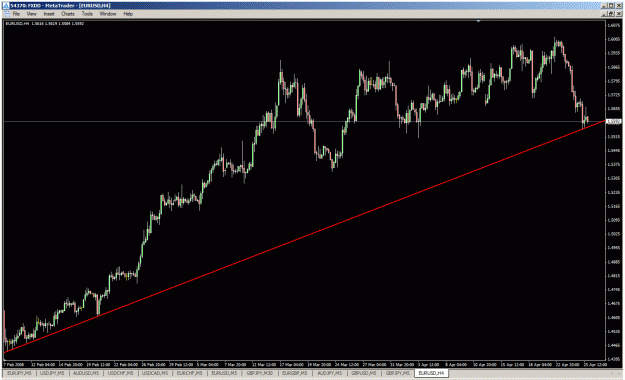The width and height of the screenshot is (625, 380).
Task: Open the Tools menu
Action: 87,14
